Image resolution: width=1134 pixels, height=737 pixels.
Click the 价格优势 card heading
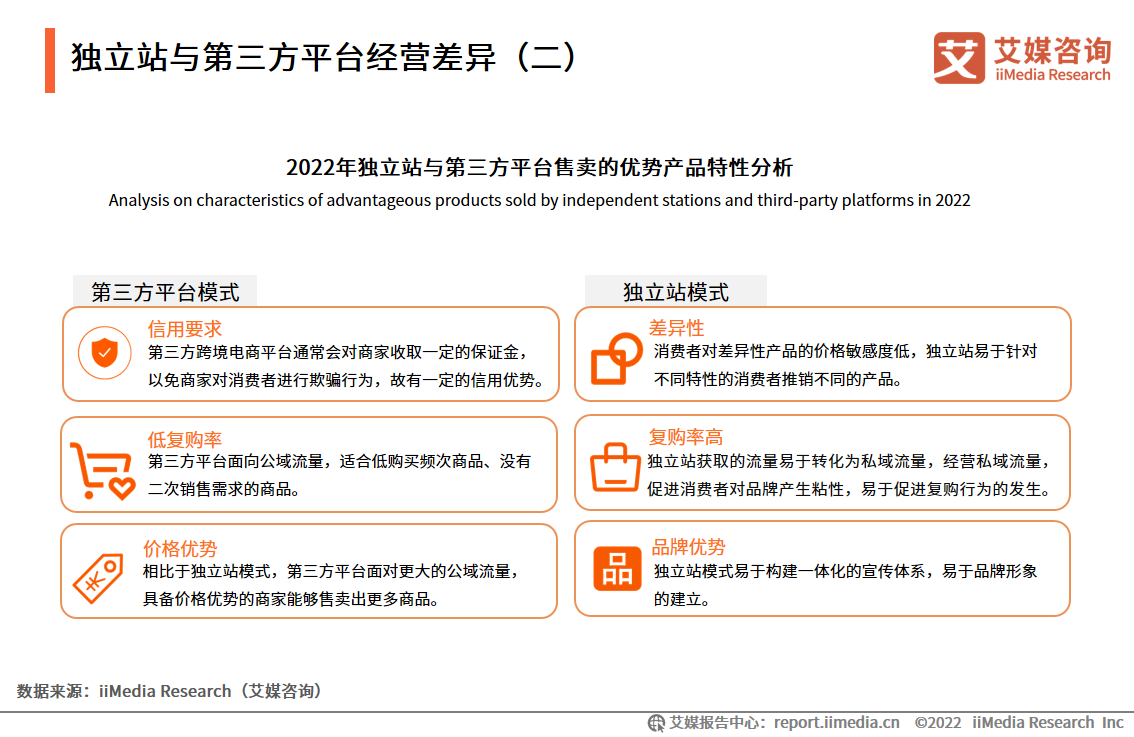pyautogui.click(x=179, y=548)
